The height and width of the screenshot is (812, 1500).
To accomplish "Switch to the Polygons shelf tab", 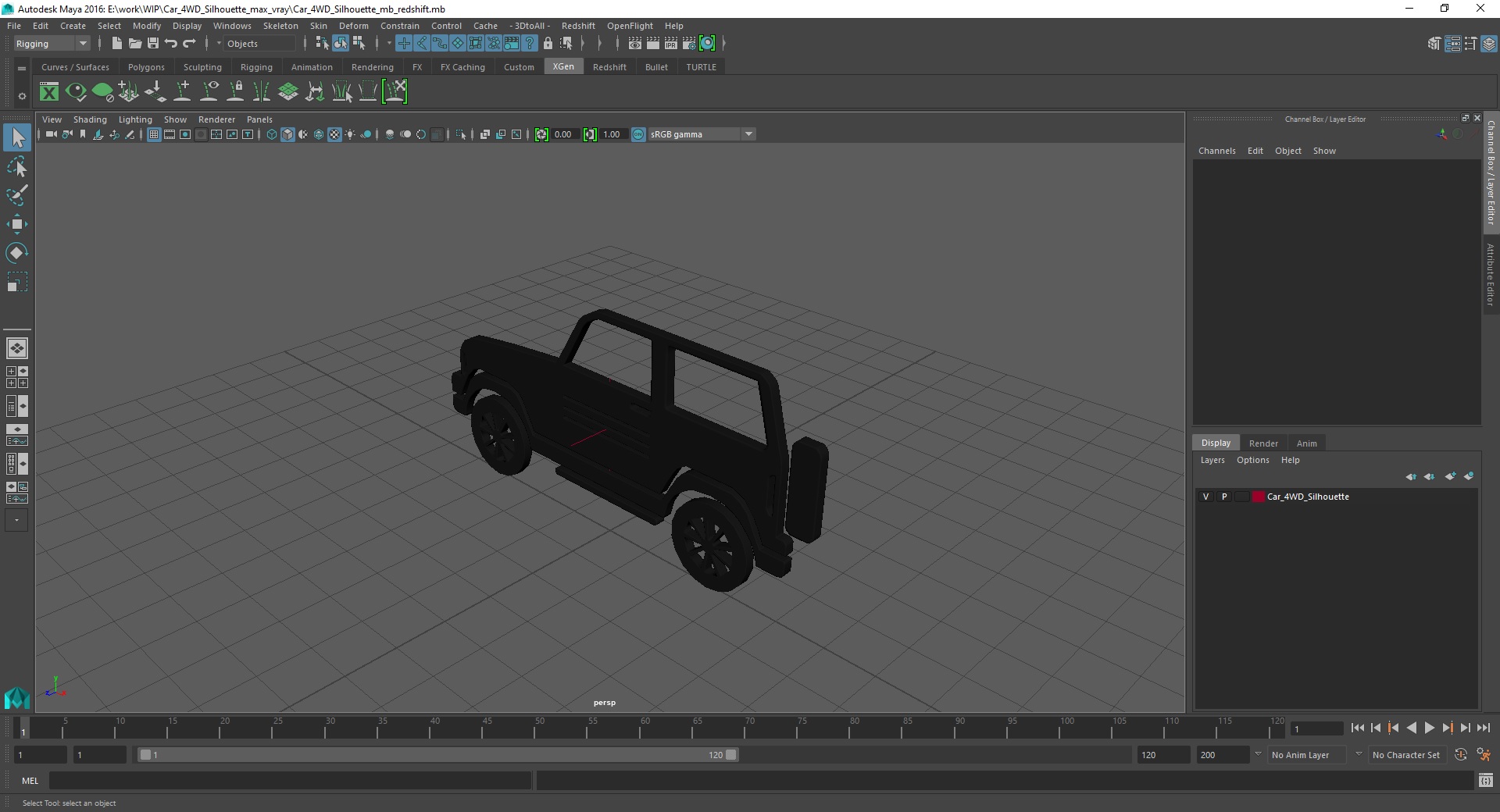I will pos(146,67).
